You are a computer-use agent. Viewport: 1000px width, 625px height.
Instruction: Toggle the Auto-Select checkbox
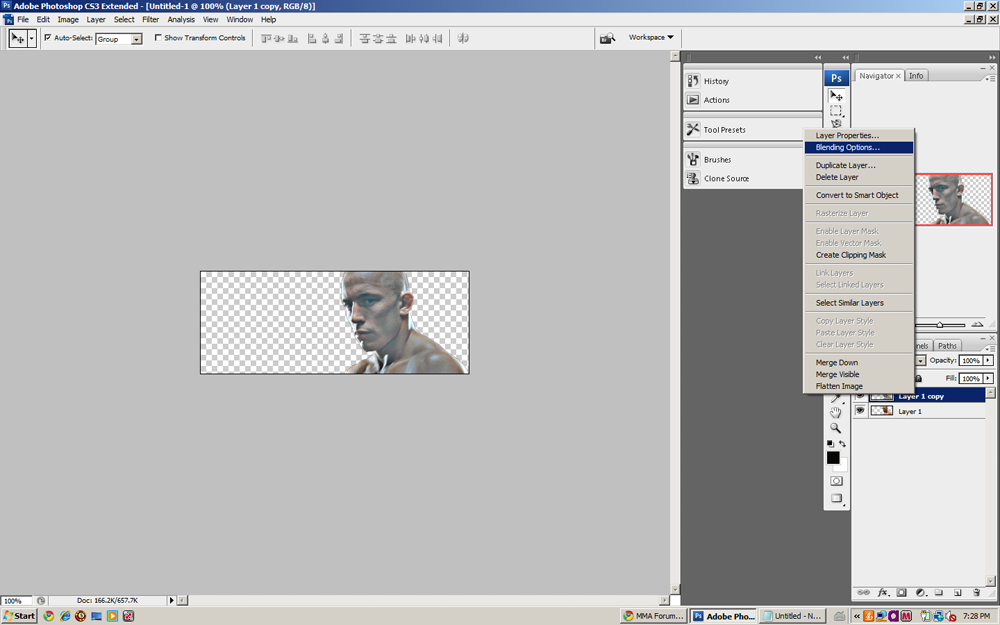(47, 38)
